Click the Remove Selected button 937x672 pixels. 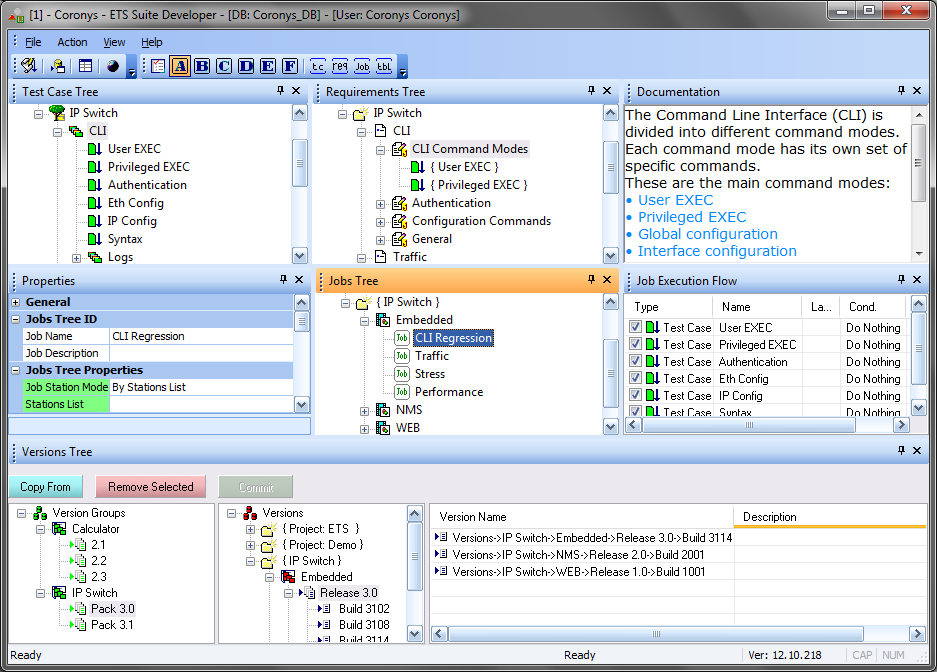click(x=151, y=487)
